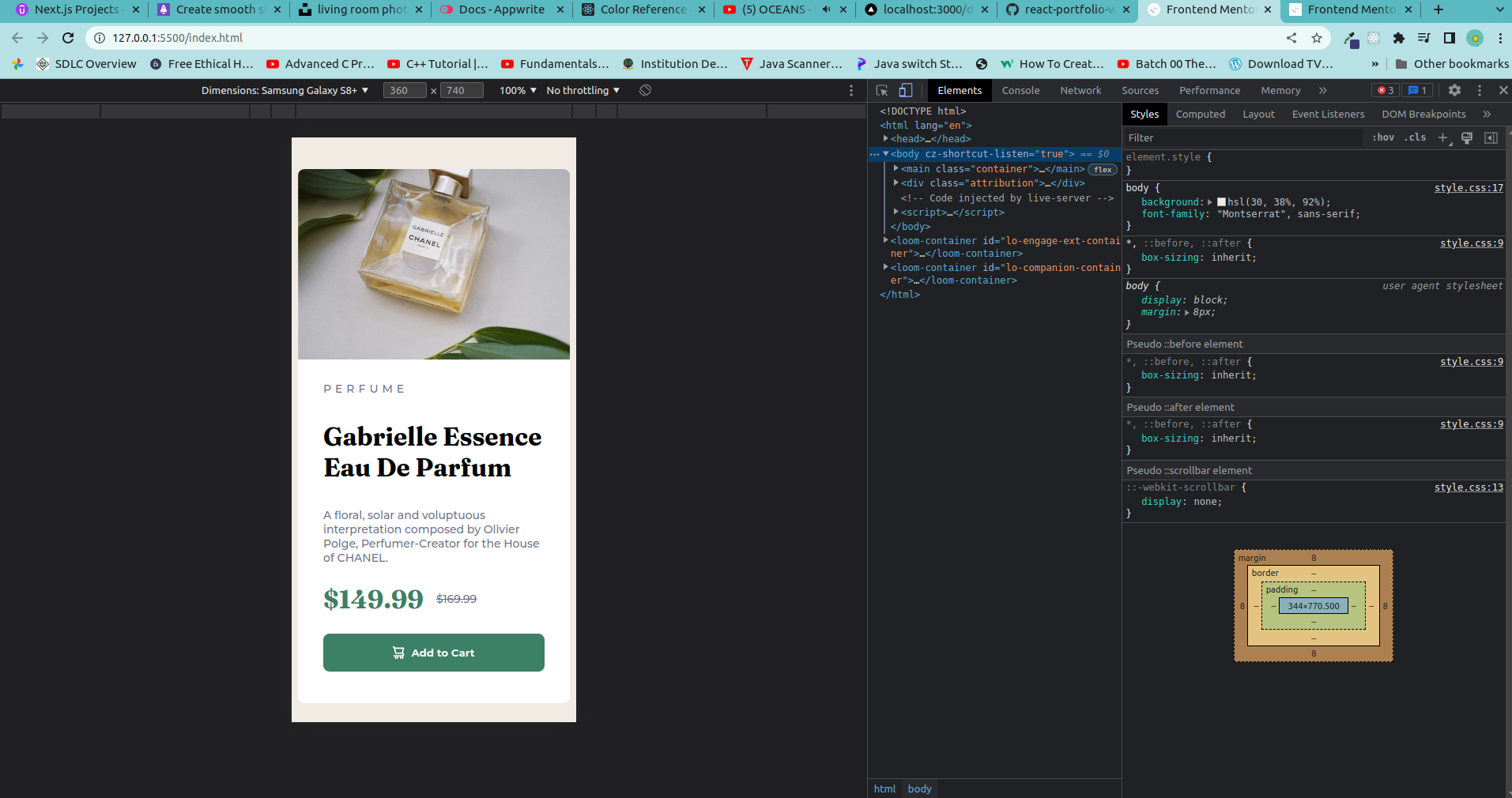Open the style.css:13 source link
The height and width of the screenshot is (798, 1512).
(x=1469, y=487)
